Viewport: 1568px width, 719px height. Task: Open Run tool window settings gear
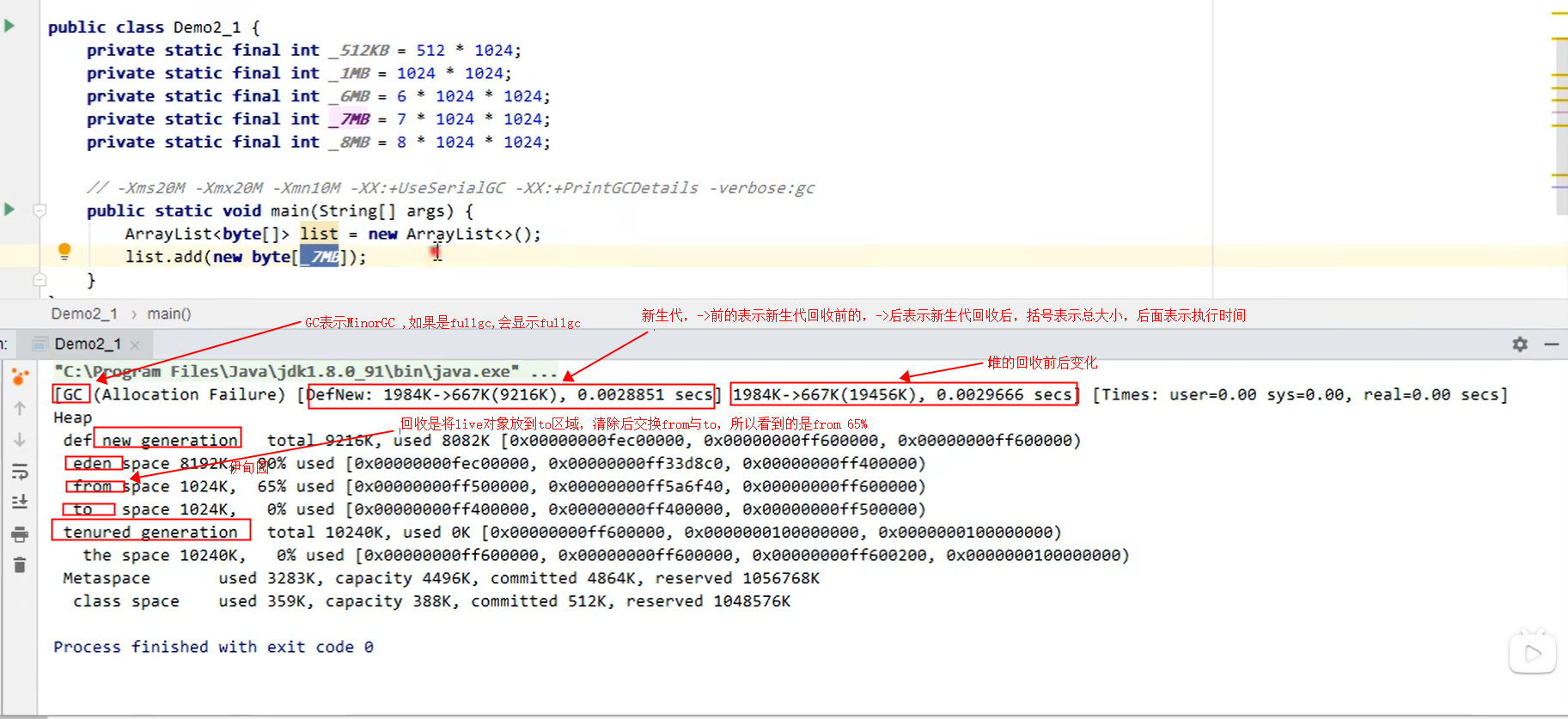[1520, 344]
